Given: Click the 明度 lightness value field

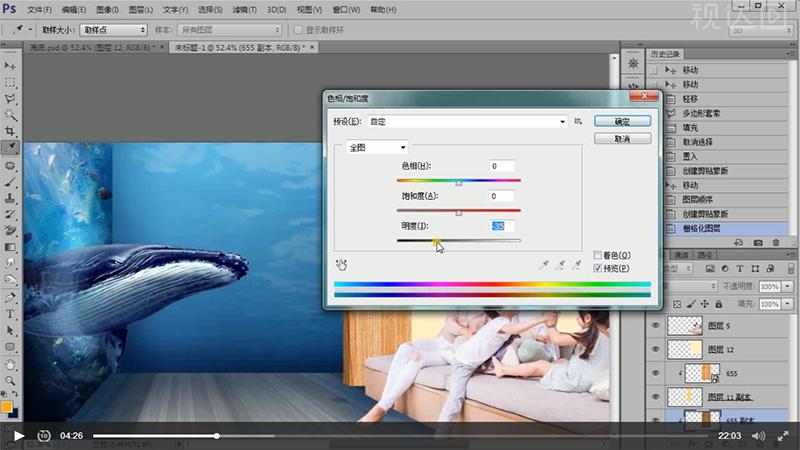Looking at the screenshot, I should tap(502, 226).
